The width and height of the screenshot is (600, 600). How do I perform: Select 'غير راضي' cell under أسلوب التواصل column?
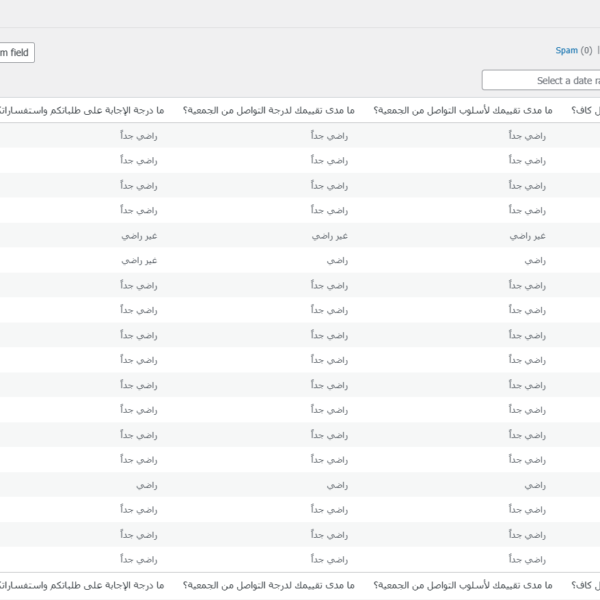click(527, 236)
